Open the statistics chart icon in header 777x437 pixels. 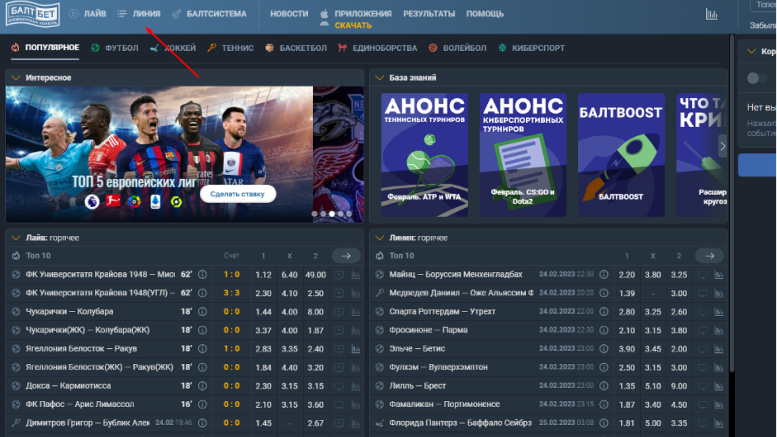click(711, 14)
